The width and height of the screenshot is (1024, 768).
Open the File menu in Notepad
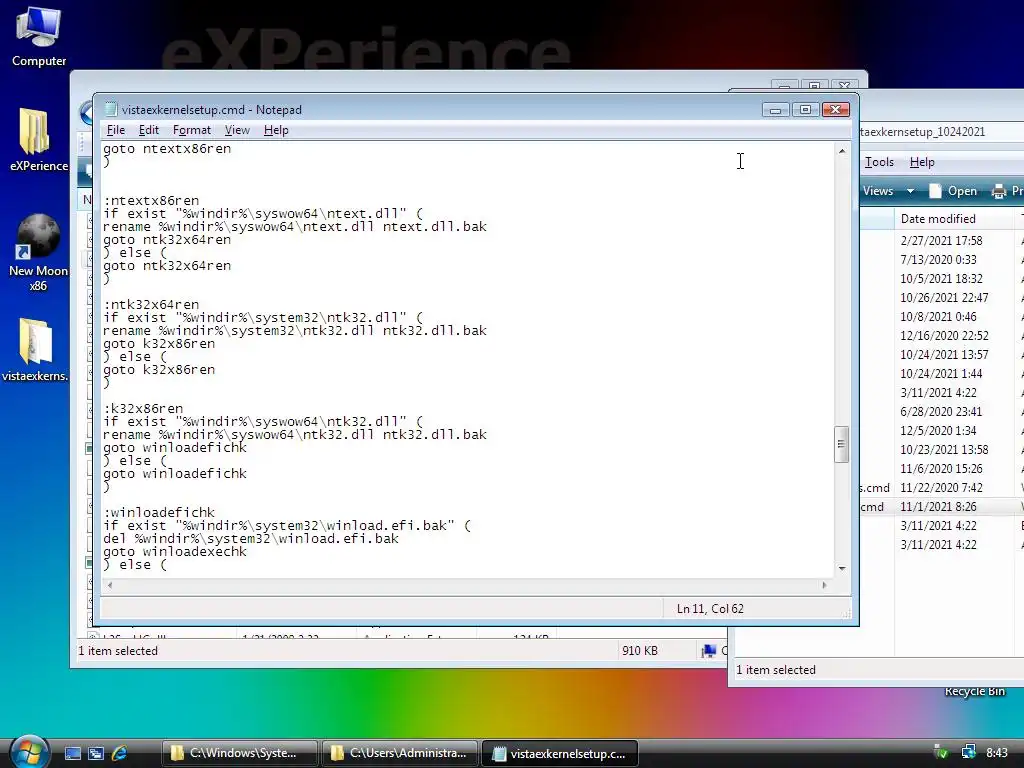pyautogui.click(x=116, y=130)
